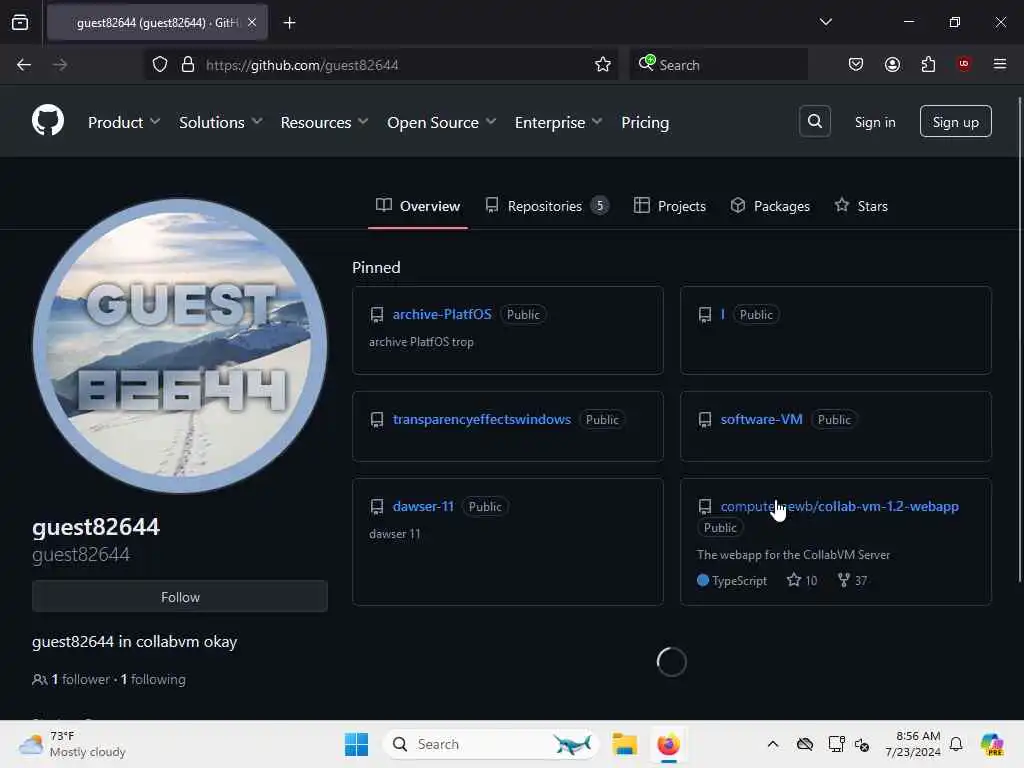Open the Extensions puzzle icon
The height and width of the screenshot is (768, 1024).
coord(928,65)
